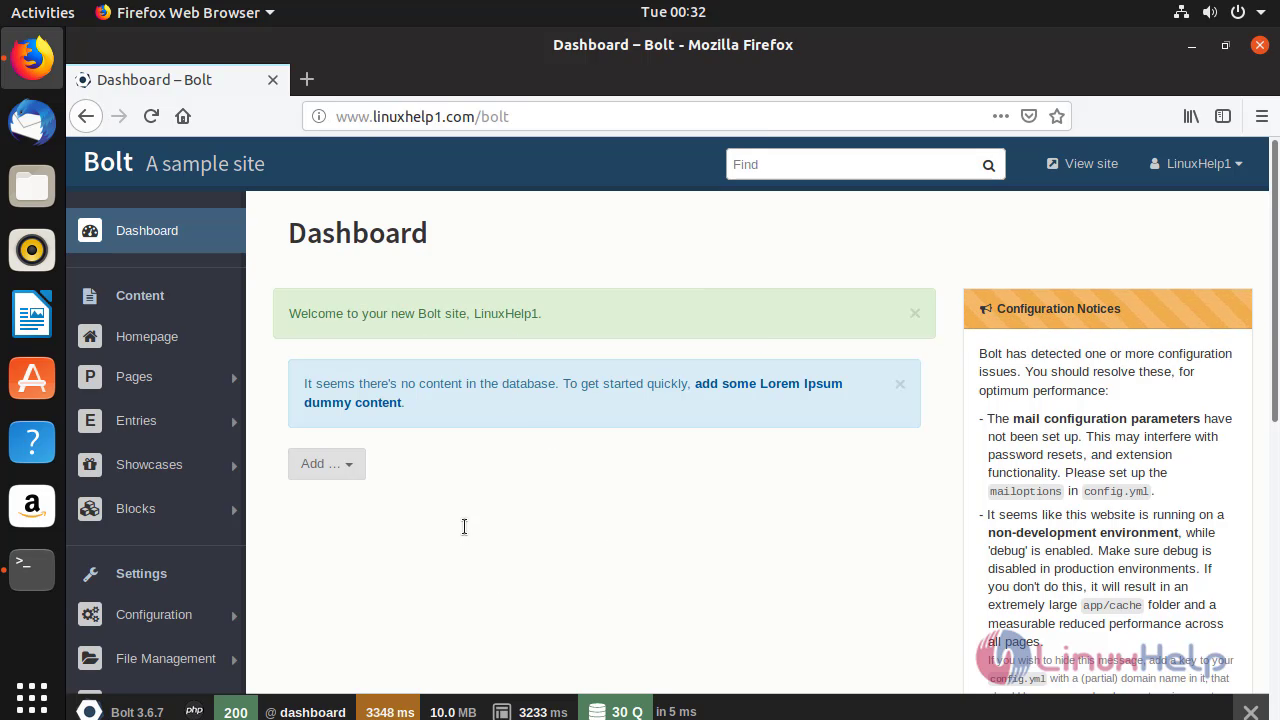Open Files from the Ubuntu dock

click(32, 186)
